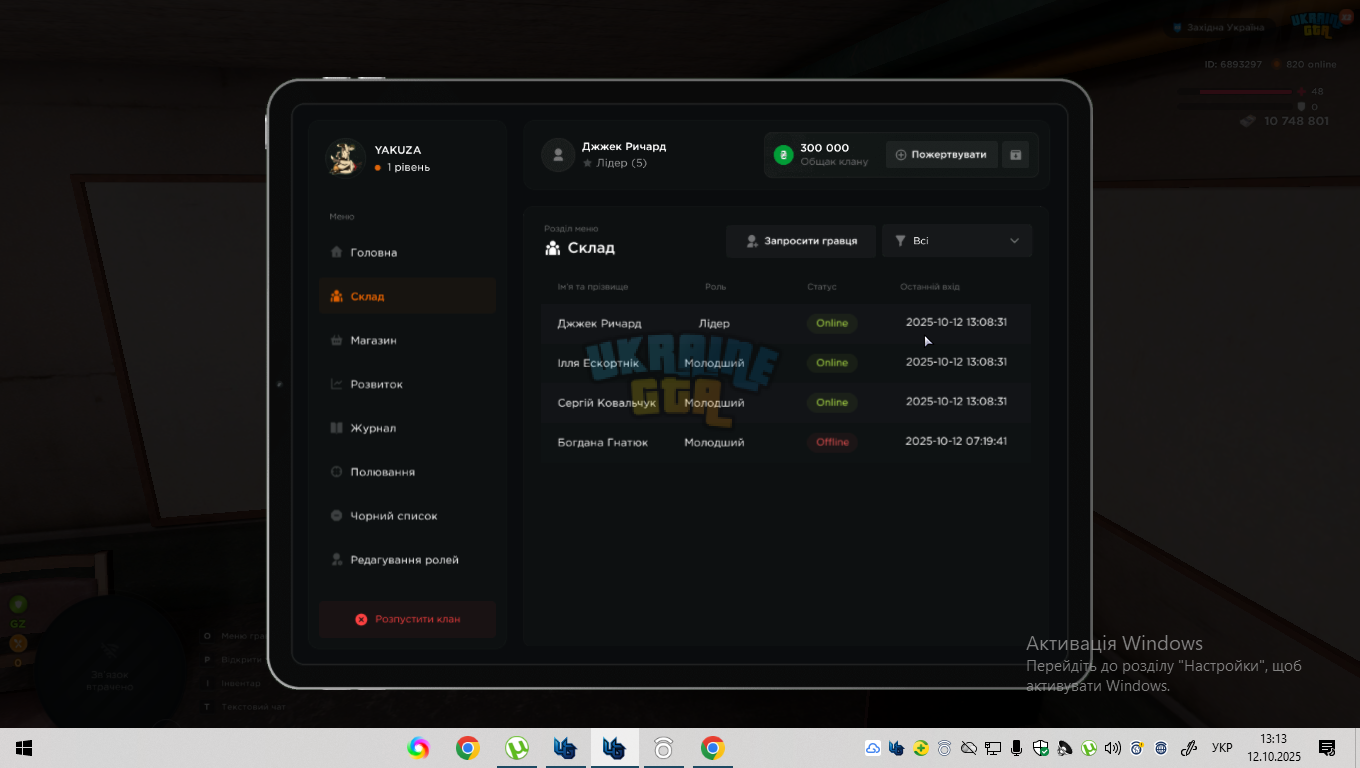Click the YAKUZA clan emblem avatar
Viewport: 1360px width, 768px height.
345,157
